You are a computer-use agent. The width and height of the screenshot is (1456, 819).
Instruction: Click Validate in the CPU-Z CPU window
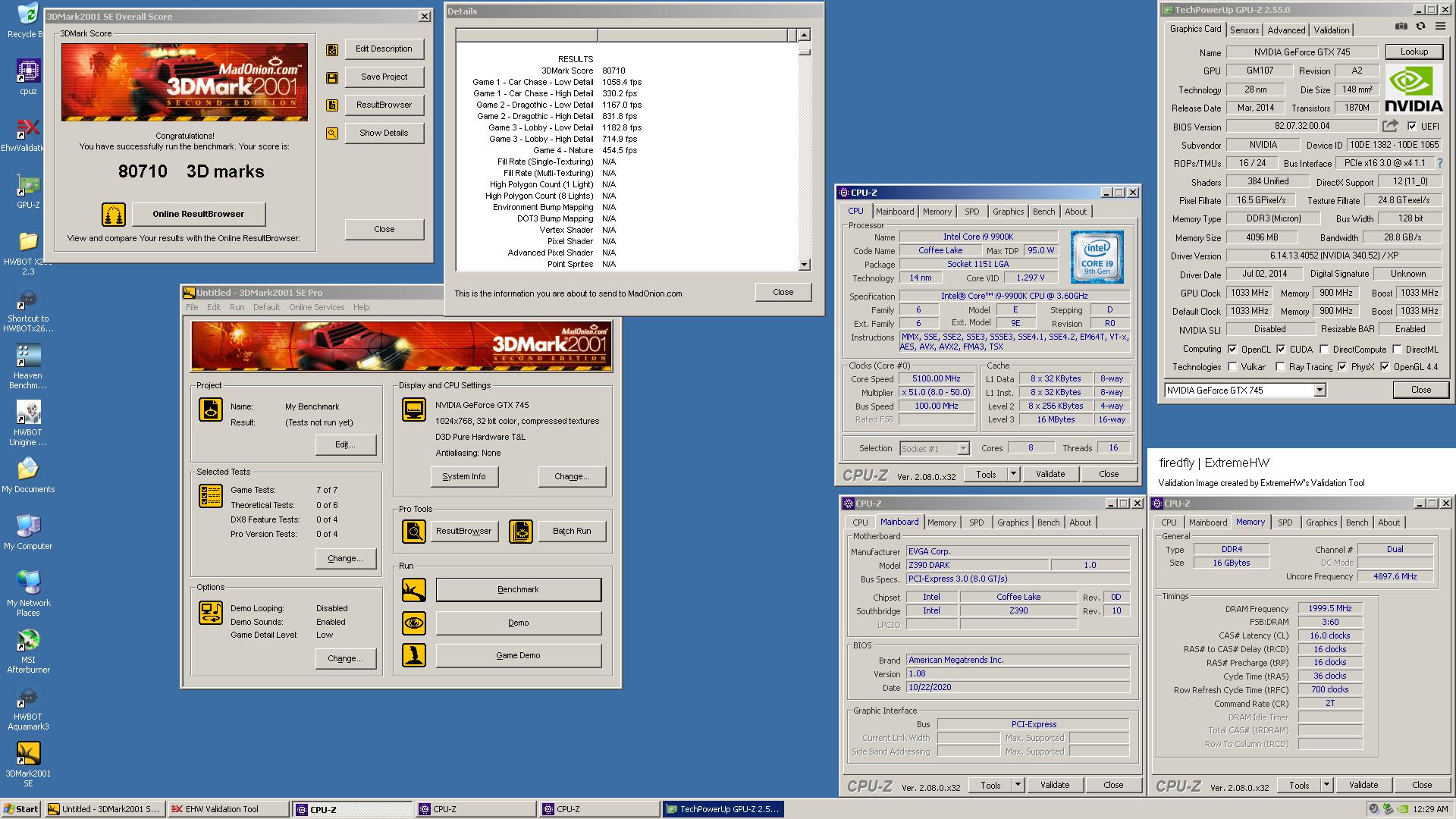click(x=1050, y=474)
